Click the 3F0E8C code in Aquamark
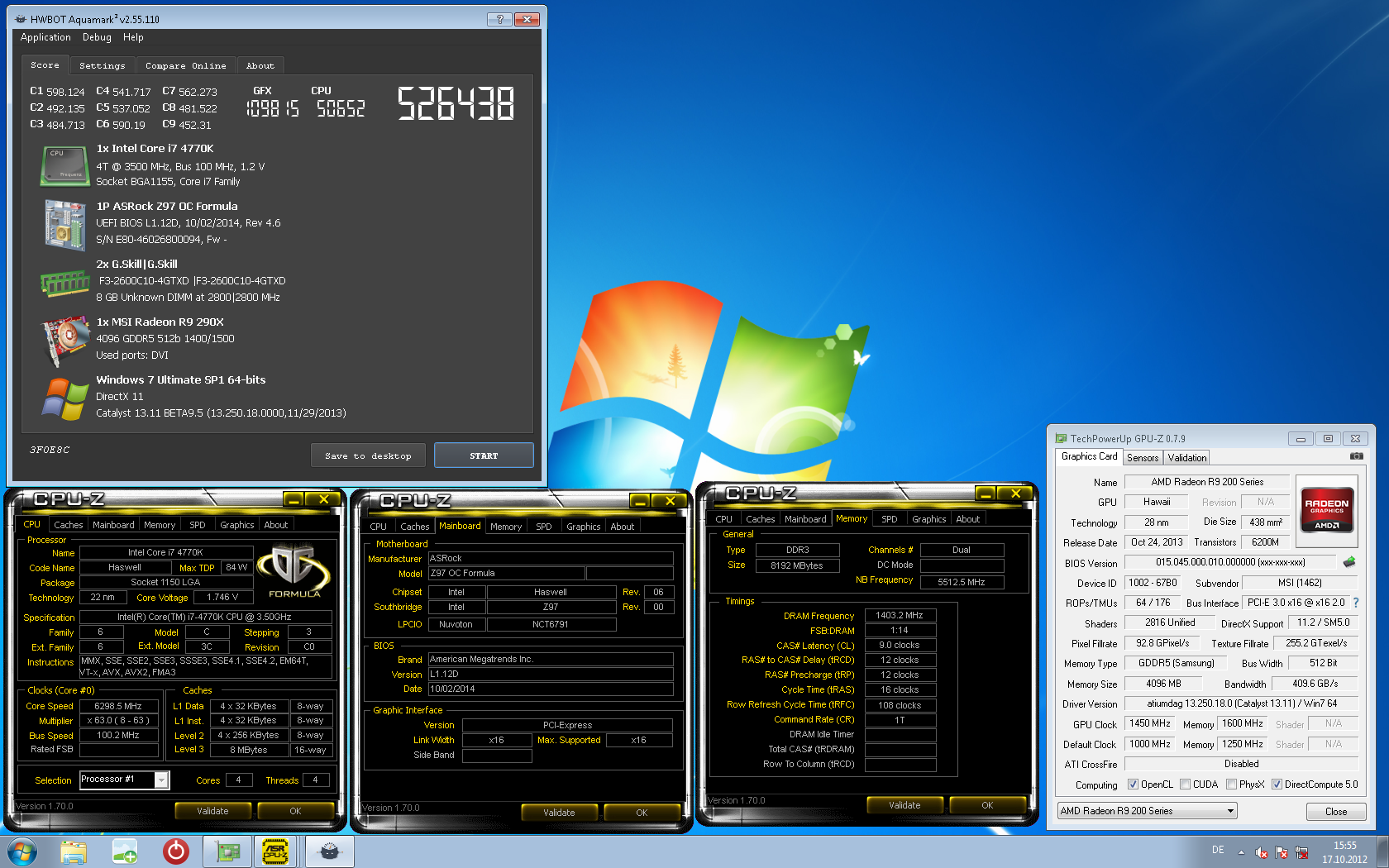The width and height of the screenshot is (1389, 868). (50, 450)
